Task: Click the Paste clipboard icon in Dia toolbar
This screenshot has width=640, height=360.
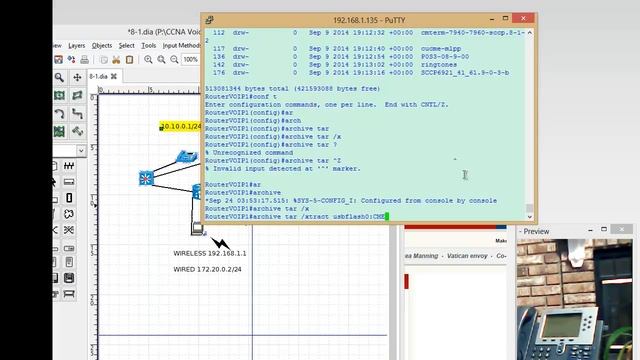Action: (129, 60)
